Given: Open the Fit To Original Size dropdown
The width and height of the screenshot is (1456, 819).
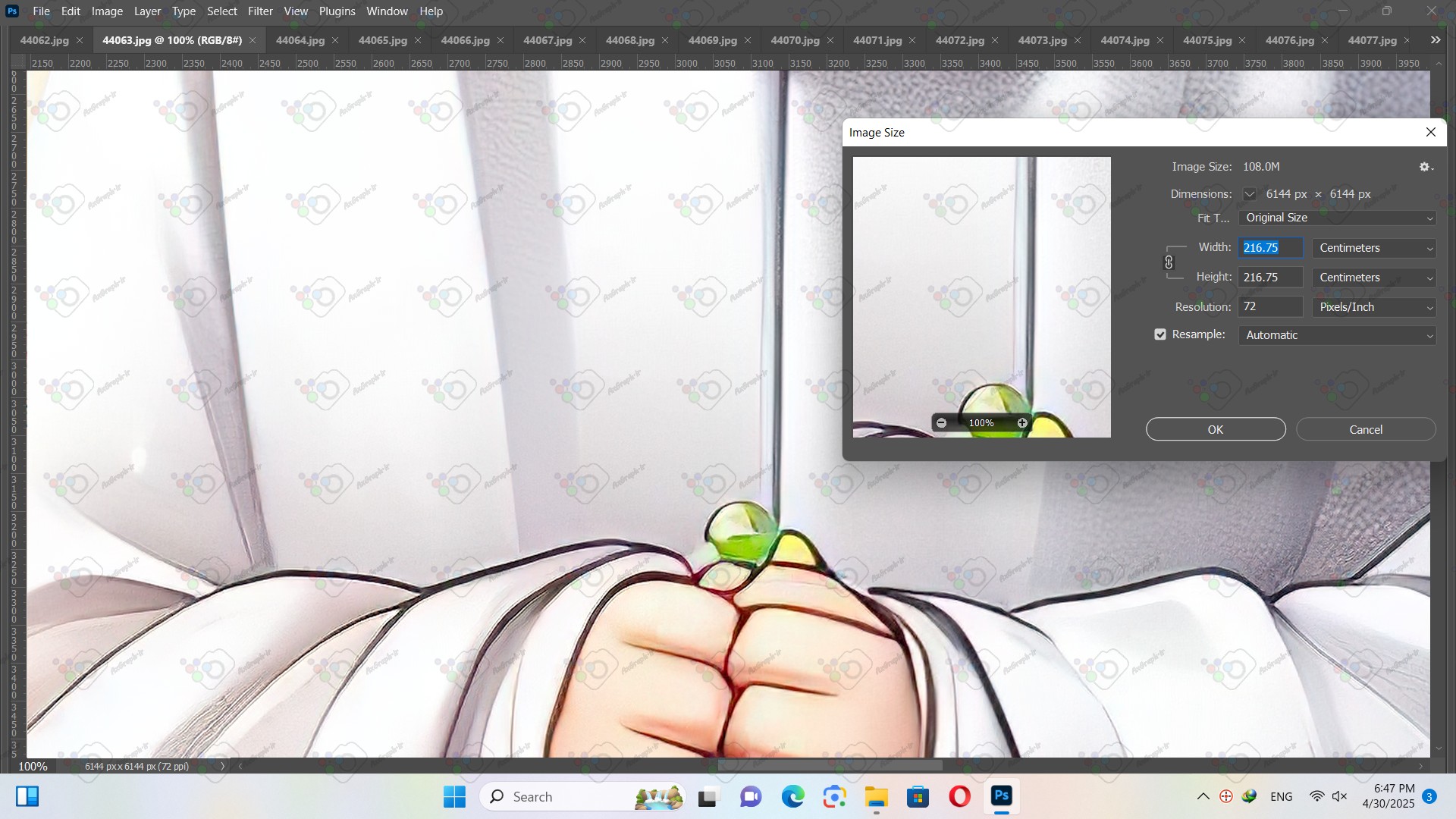Looking at the screenshot, I should [x=1338, y=218].
